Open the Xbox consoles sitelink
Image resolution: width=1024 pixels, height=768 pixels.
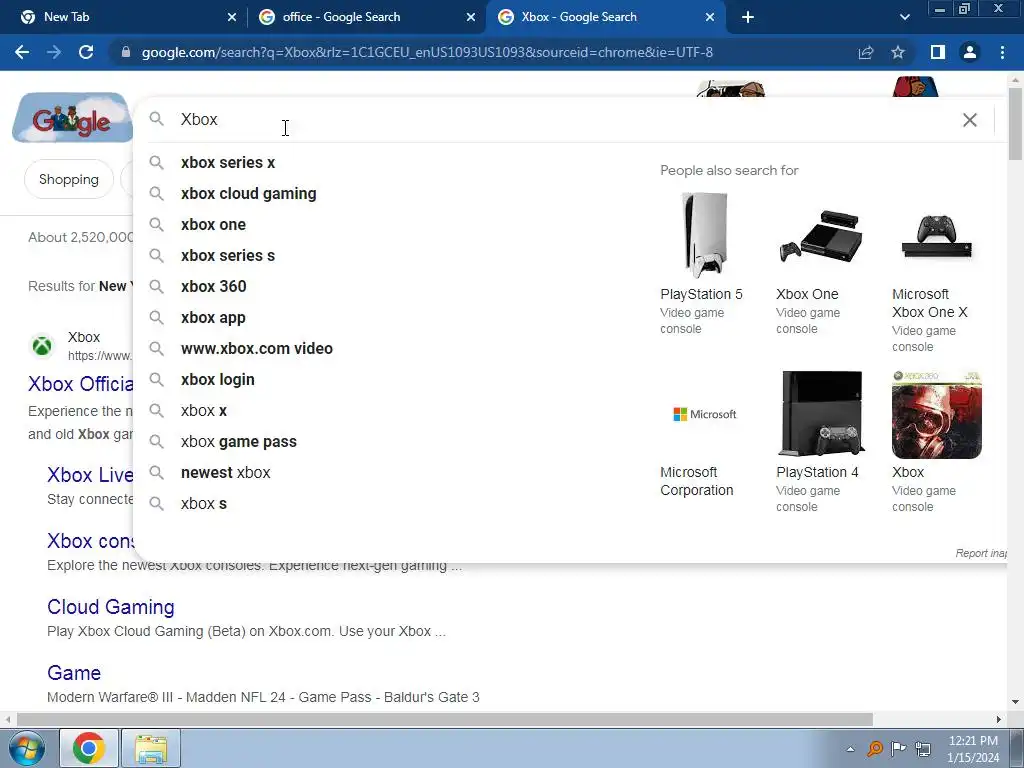pyautogui.click(x=90, y=541)
